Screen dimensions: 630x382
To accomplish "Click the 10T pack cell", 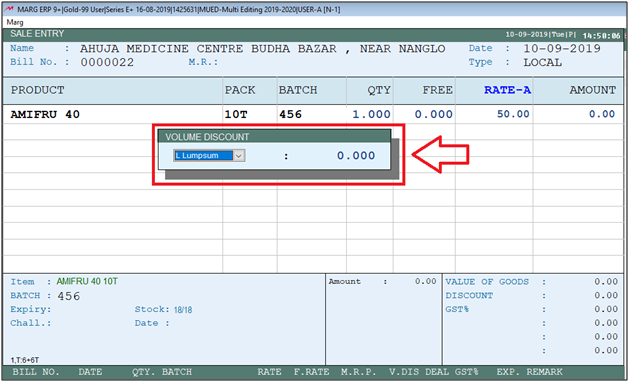I will click(236, 114).
